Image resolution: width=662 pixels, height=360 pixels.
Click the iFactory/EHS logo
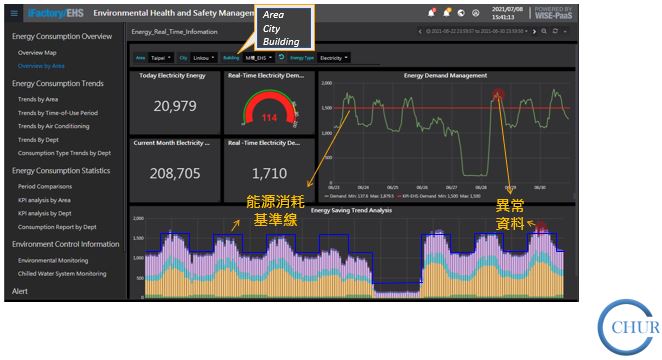[x=56, y=13]
